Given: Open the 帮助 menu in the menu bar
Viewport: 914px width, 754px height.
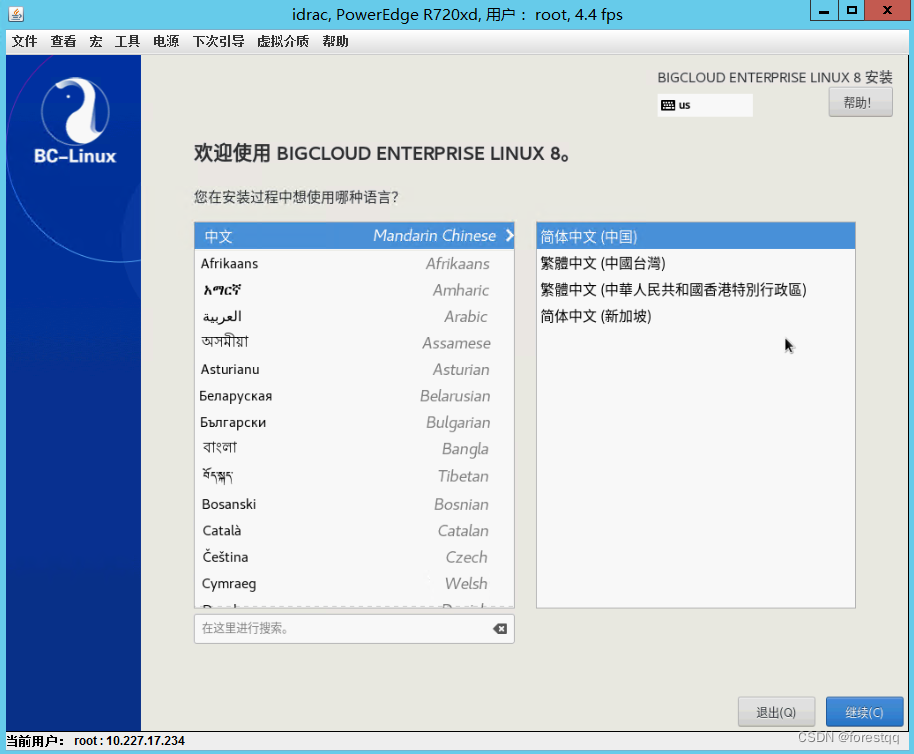Looking at the screenshot, I should click(x=335, y=41).
